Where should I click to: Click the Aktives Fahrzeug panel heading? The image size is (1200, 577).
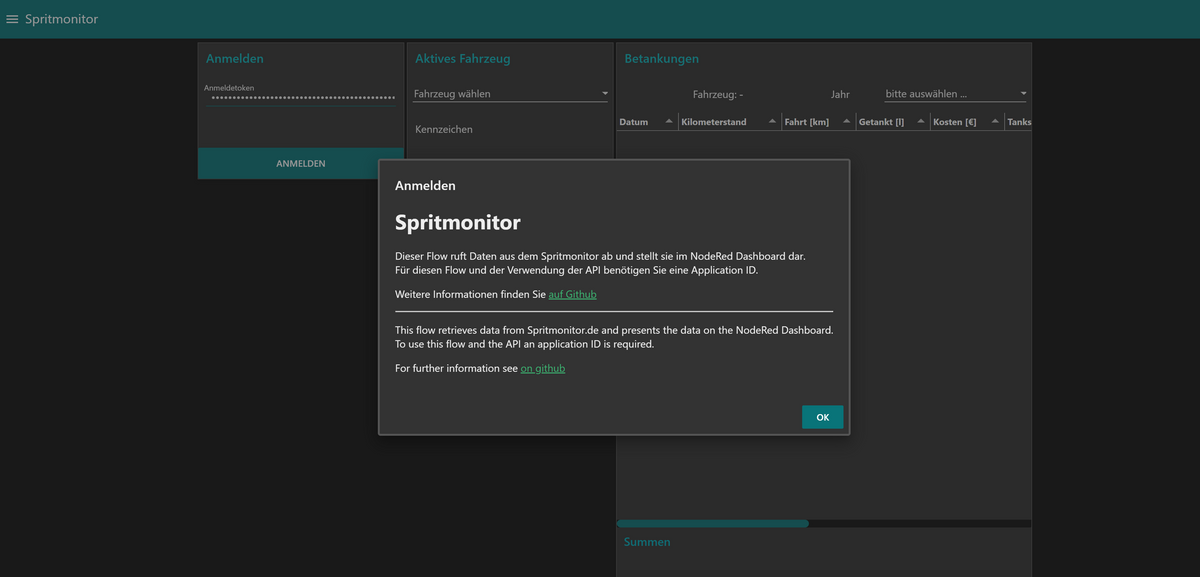click(x=462, y=59)
